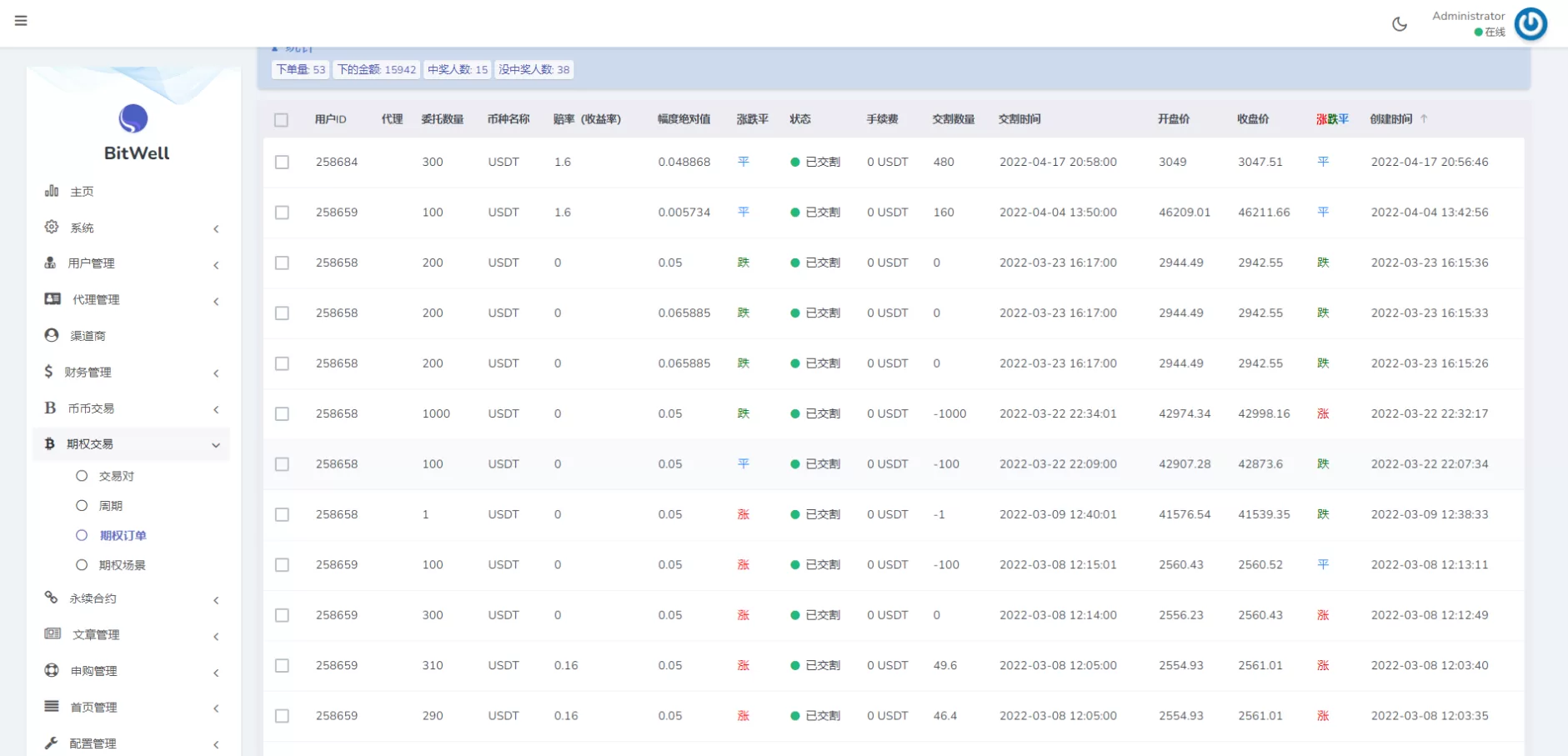Select the 周期 radio circle
The image size is (1568, 756).
(82, 506)
